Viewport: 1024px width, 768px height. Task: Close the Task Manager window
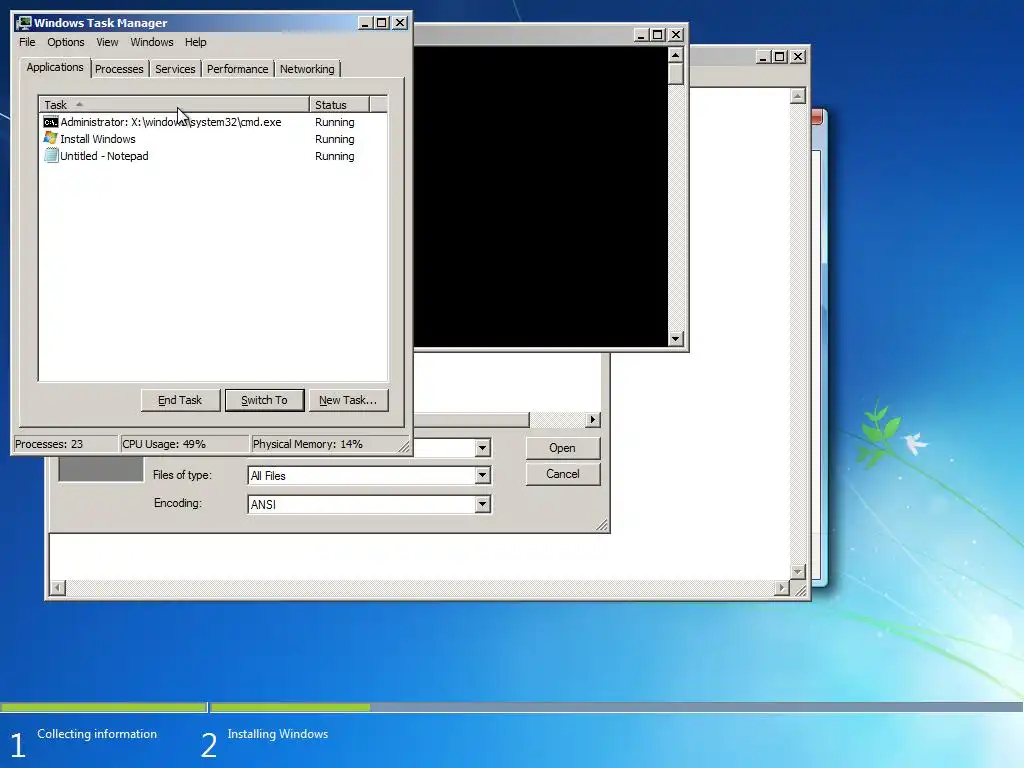pos(400,23)
